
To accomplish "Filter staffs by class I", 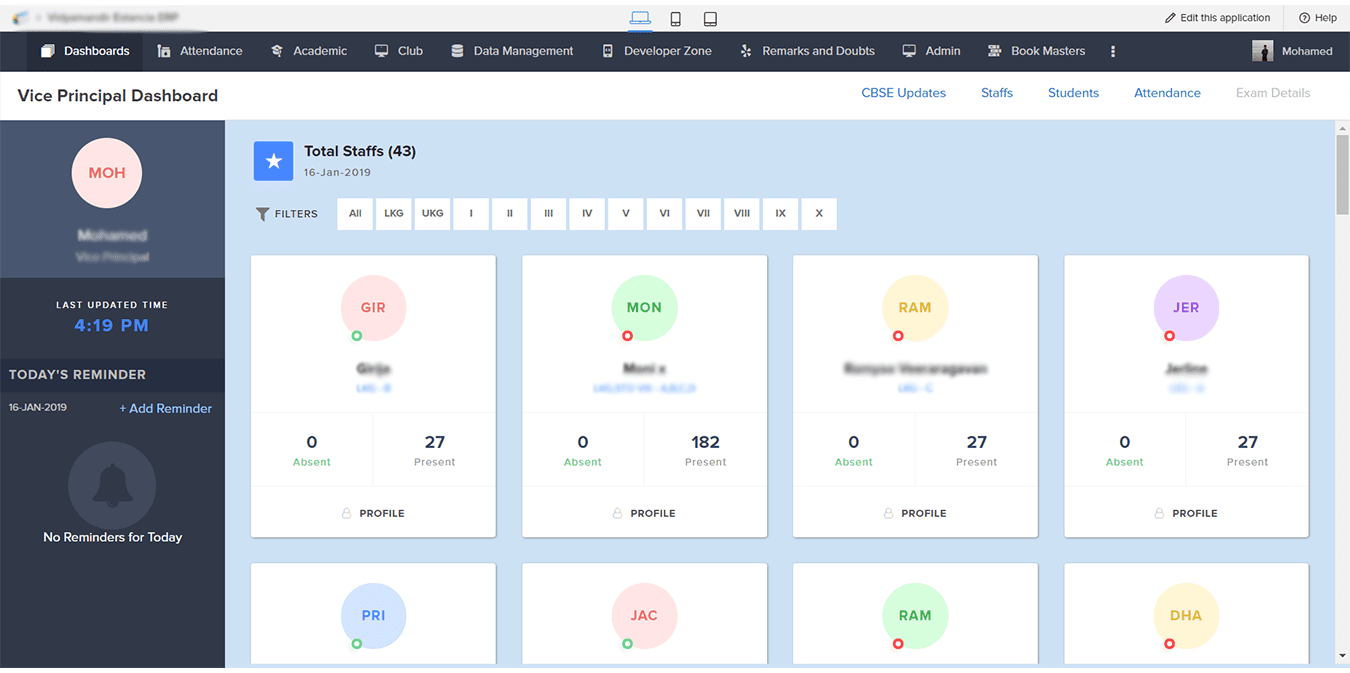I will [471, 214].
